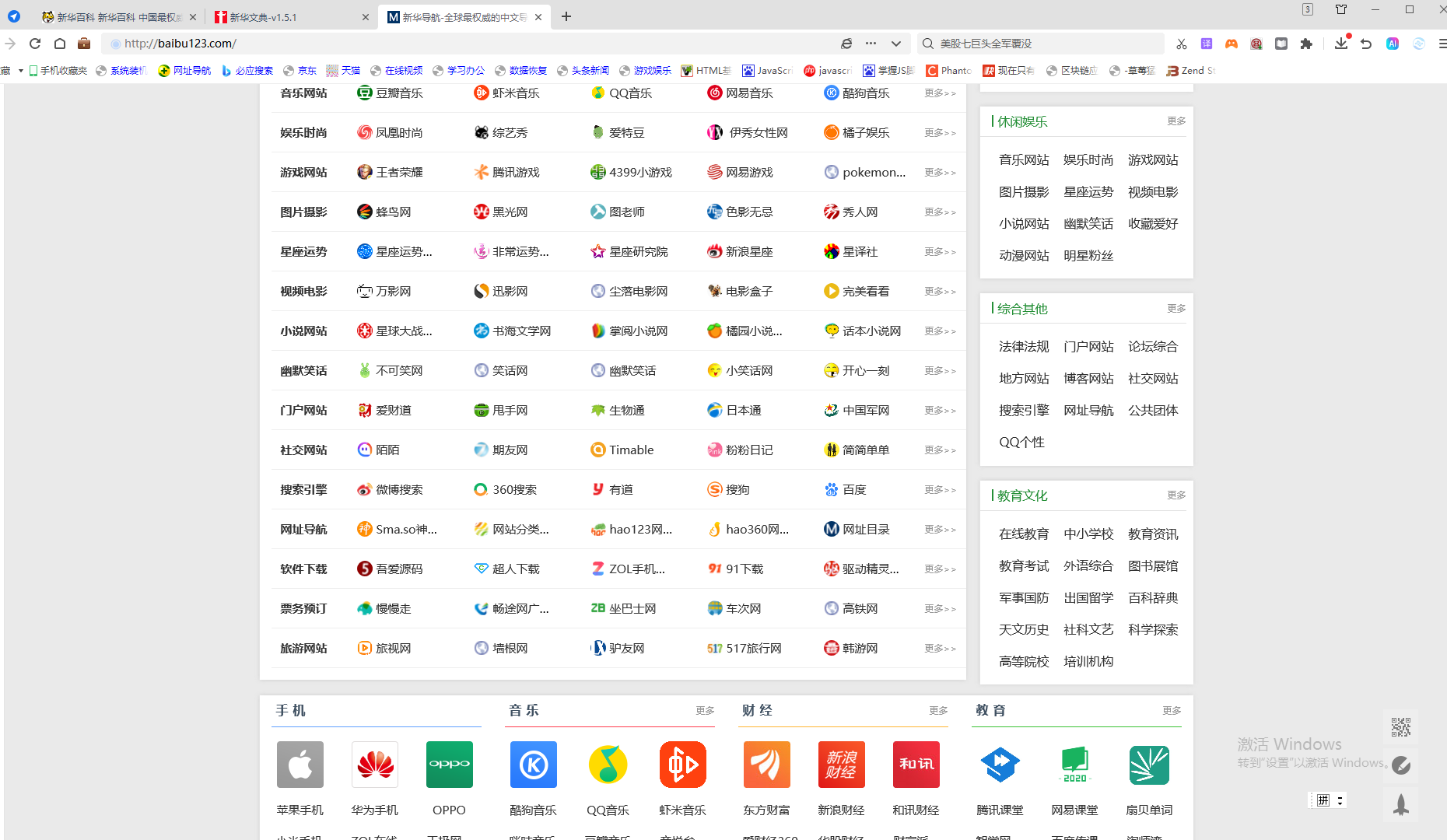Open the 华为手机 Huawei icon
Viewport: 1447px width, 840px height.
(x=375, y=765)
